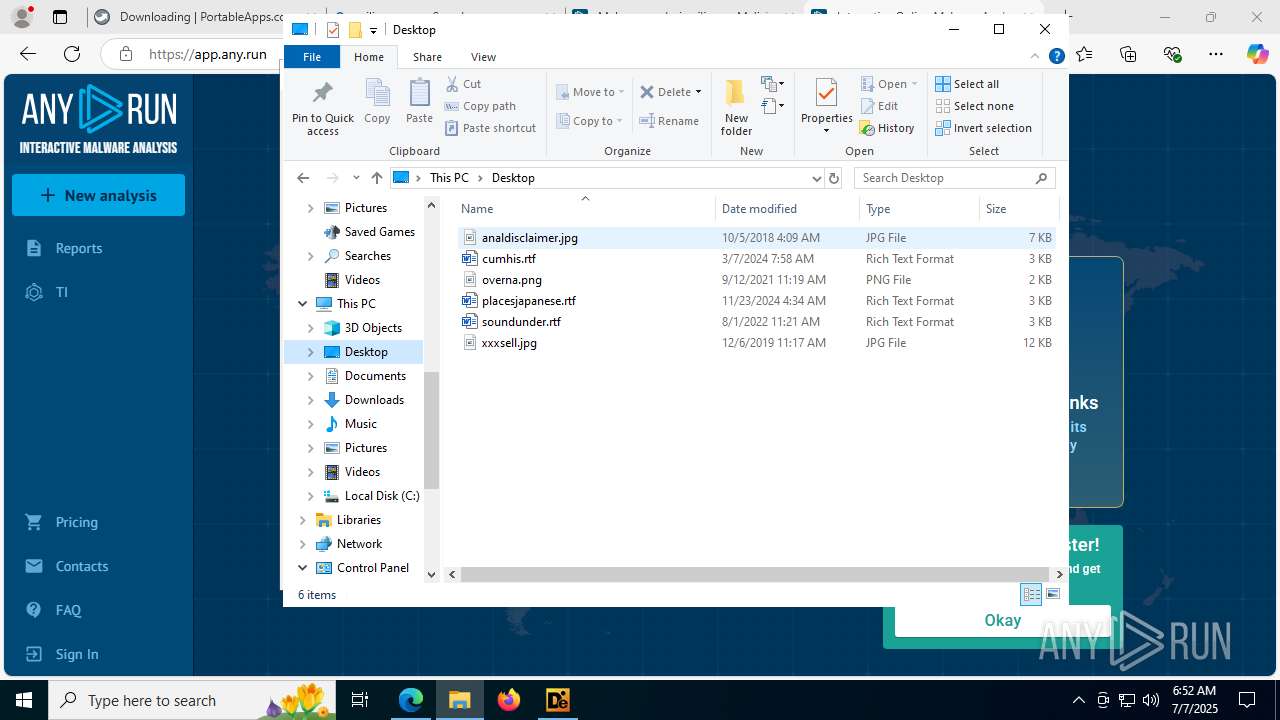Click Paste shortcut in ribbon
Screen dimensions: 1280x720
pyautogui.click(x=490, y=128)
